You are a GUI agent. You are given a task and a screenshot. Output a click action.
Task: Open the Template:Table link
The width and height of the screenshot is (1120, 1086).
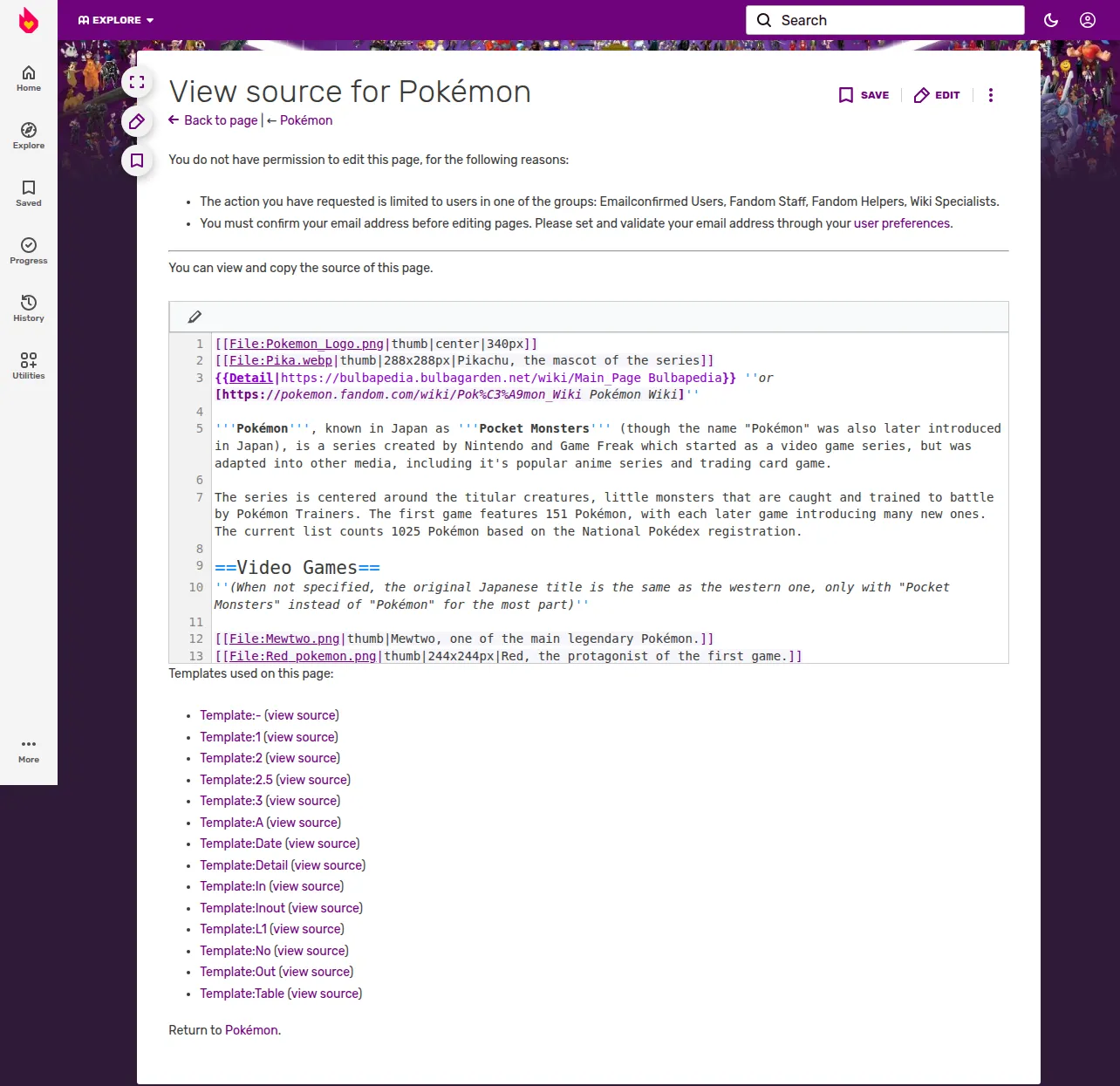(x=242, y=994)
